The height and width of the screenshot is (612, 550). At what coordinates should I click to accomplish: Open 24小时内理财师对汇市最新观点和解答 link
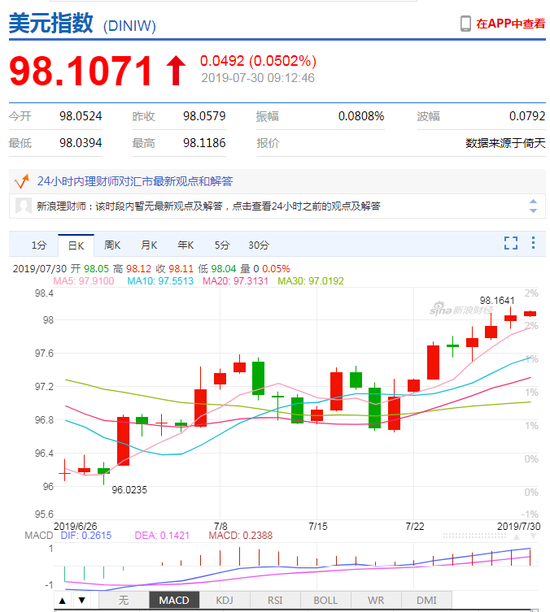pos(135,181)
